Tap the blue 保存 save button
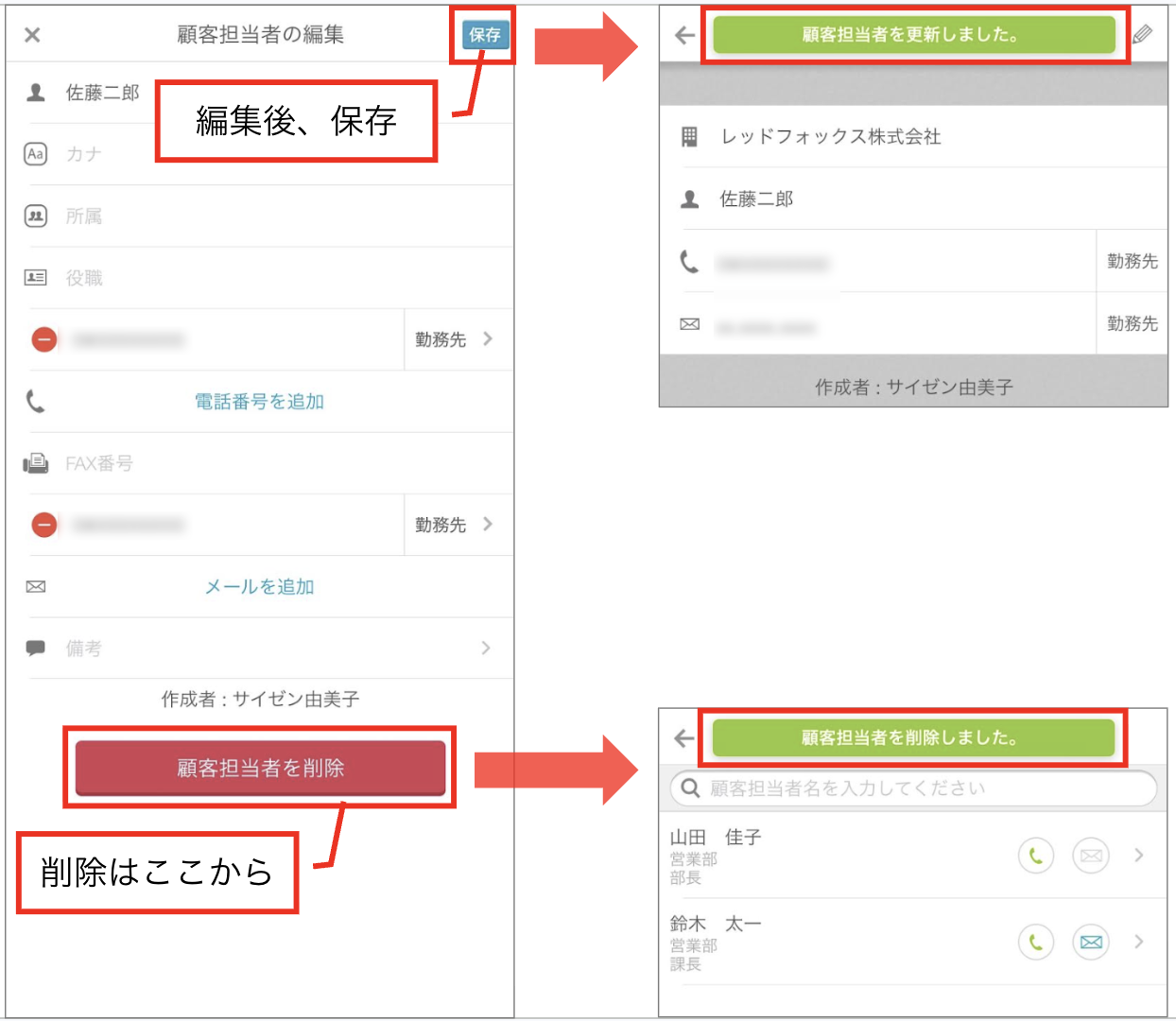This screenshot has width=1176, height=1021. click(485, 35)
